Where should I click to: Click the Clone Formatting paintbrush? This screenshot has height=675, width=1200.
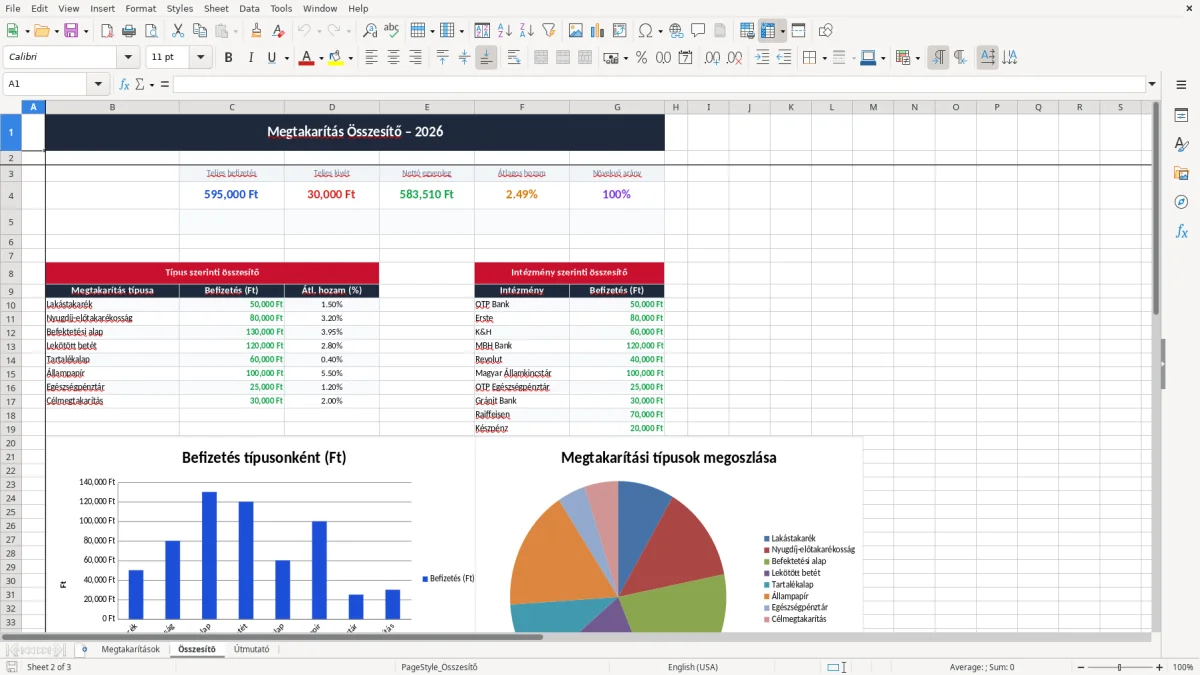256,31
